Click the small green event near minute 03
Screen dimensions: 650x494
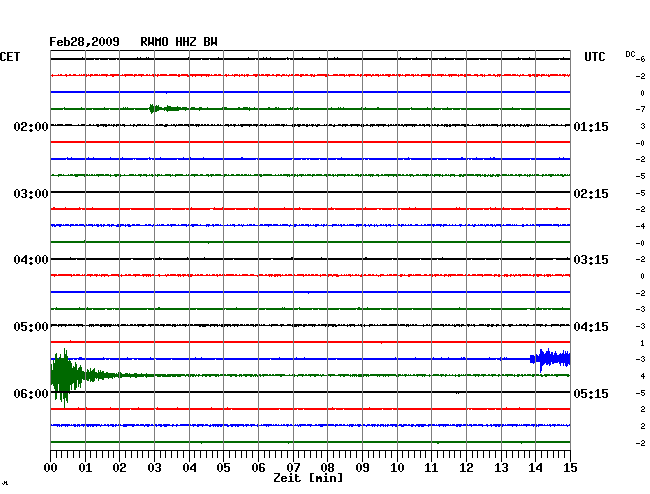click(x=168, y=109)
